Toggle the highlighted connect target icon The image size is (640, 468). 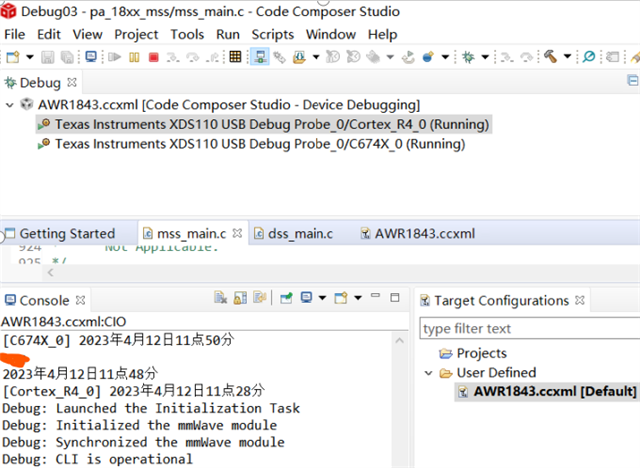click(260, 57)
